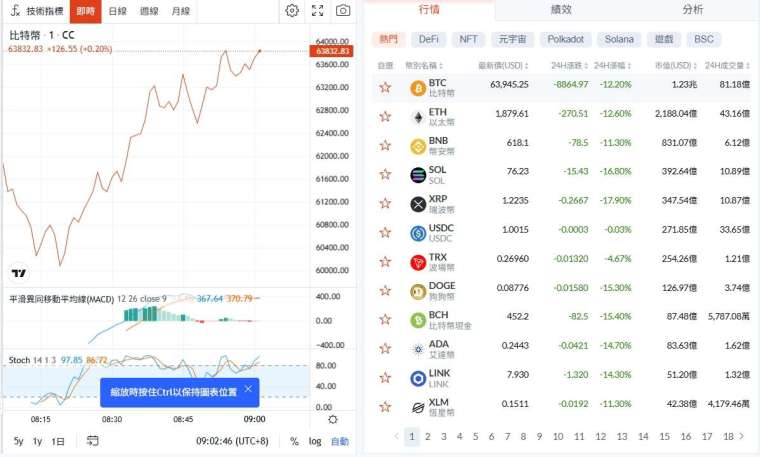The image size is (760, 457).
Task: Open the timezone selector showing UTC+8
Action: 233,441
